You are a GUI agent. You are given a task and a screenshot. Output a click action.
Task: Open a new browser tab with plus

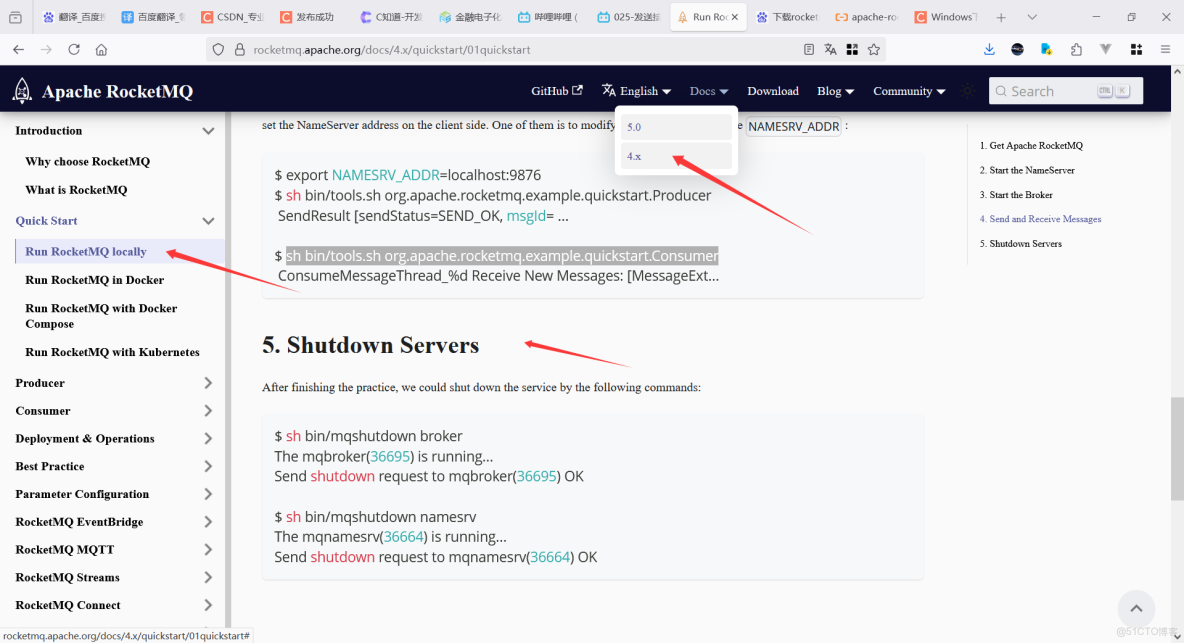(1001, 17)
